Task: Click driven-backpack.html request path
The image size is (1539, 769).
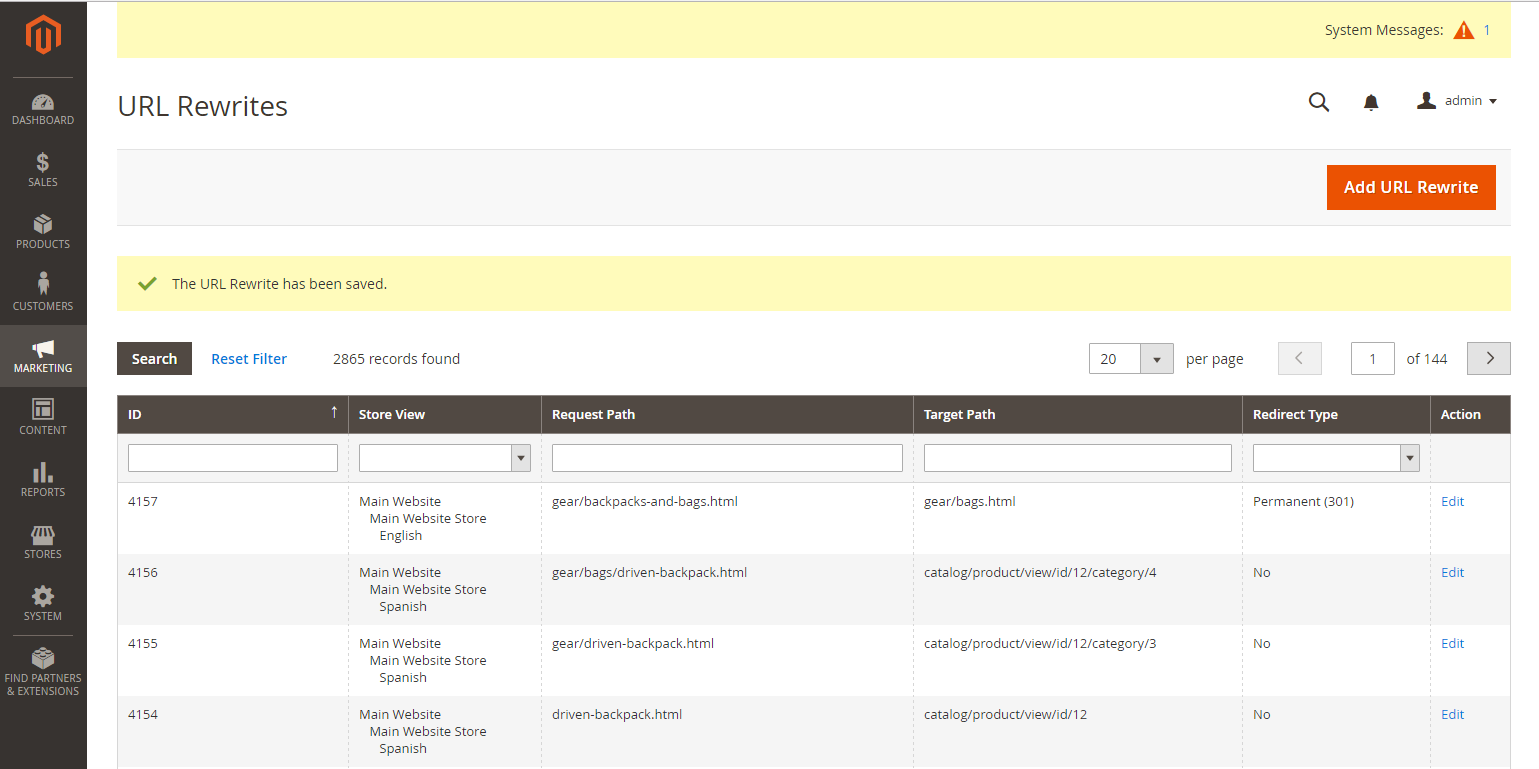Action: (617, 714)
